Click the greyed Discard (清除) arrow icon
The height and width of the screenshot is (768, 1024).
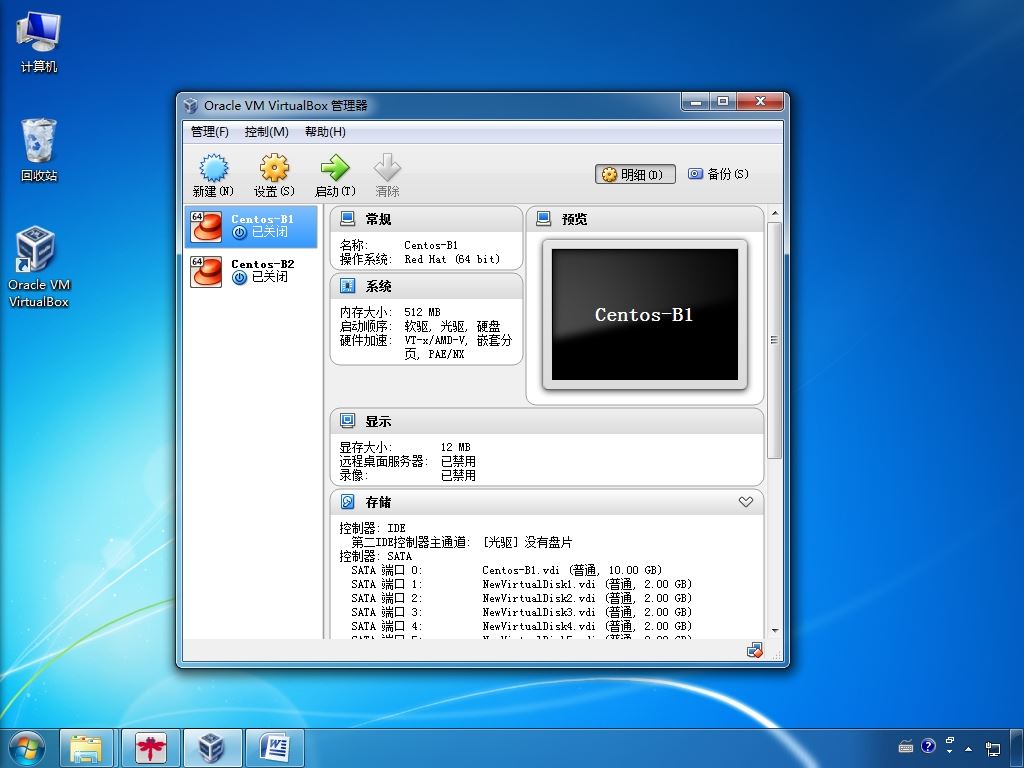387,167
